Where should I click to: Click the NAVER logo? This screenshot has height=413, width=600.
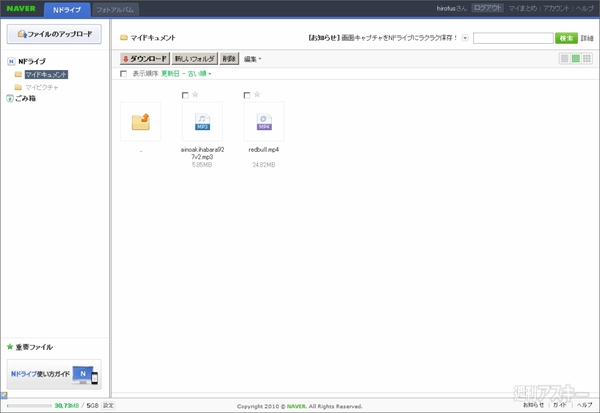(x=21, y=8)
